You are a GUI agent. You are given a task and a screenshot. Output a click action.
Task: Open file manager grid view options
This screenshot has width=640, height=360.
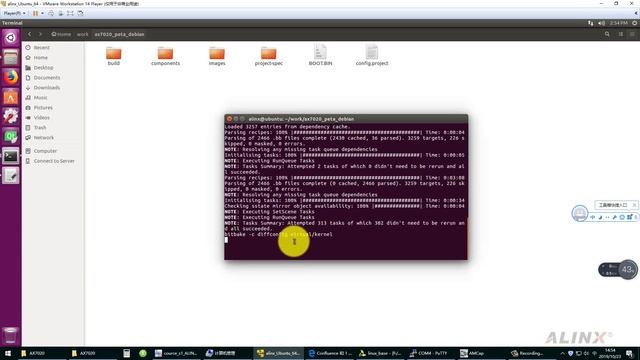(x=632, y=34)
